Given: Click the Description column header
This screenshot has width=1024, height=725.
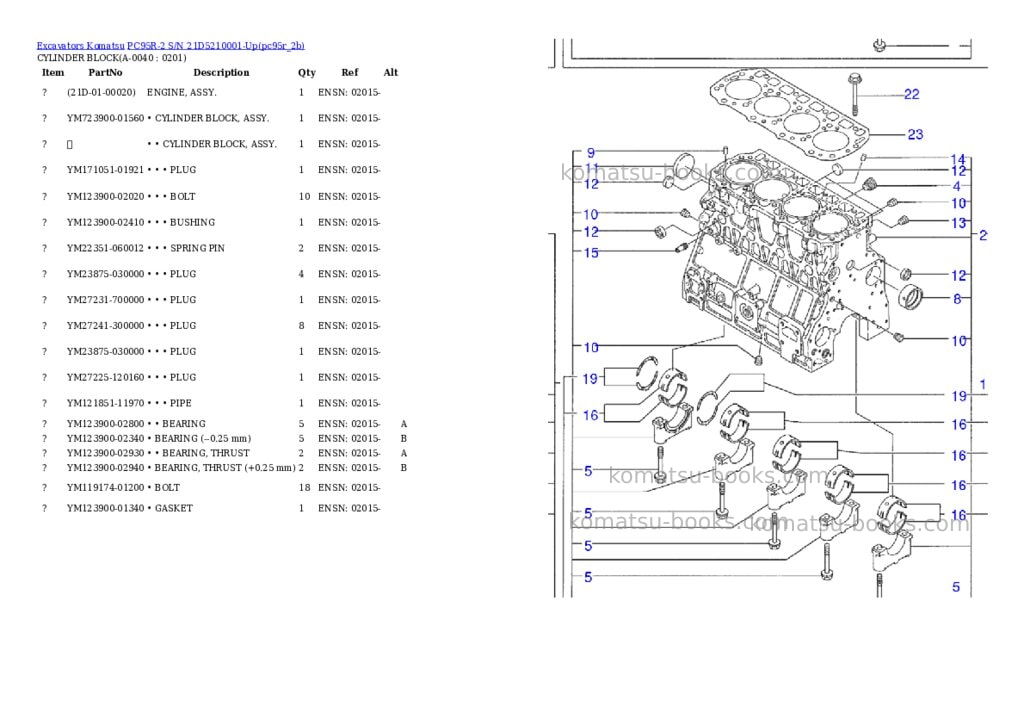Looking at the screenshot, I should click(221, 72).
